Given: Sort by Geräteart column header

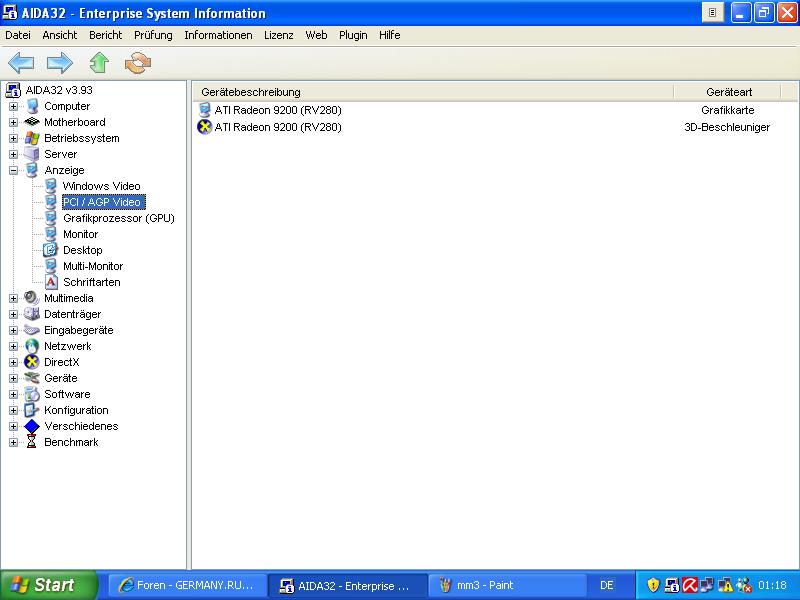Looking at the screenshot, I should [728, 92].
